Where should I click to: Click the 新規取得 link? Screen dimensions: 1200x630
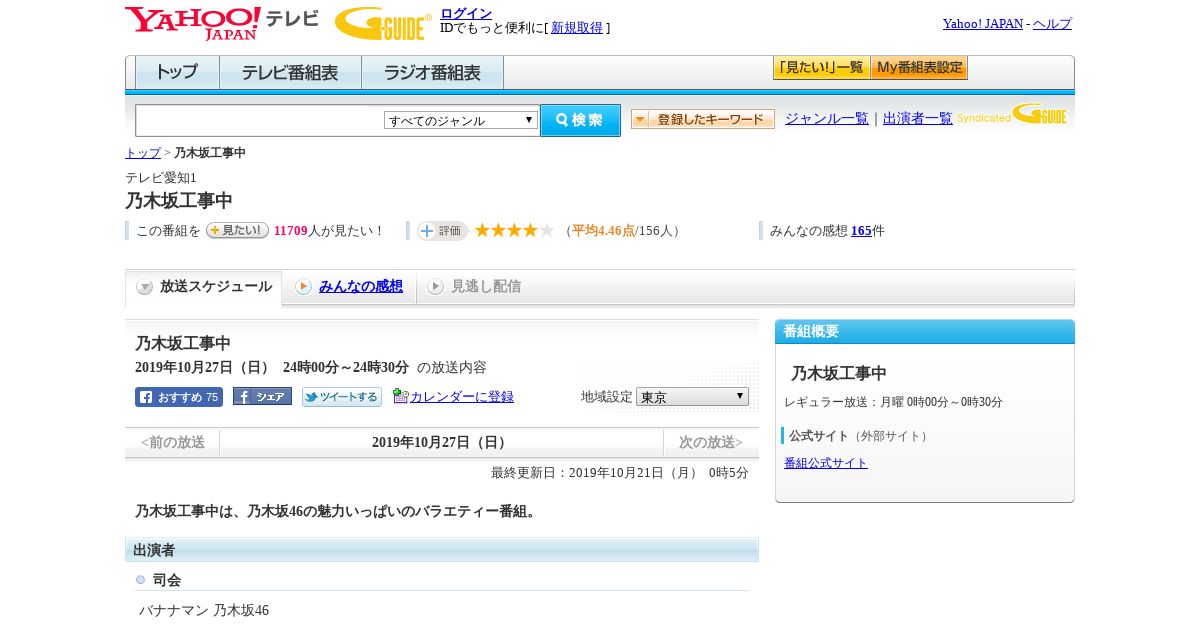point(577,28)
